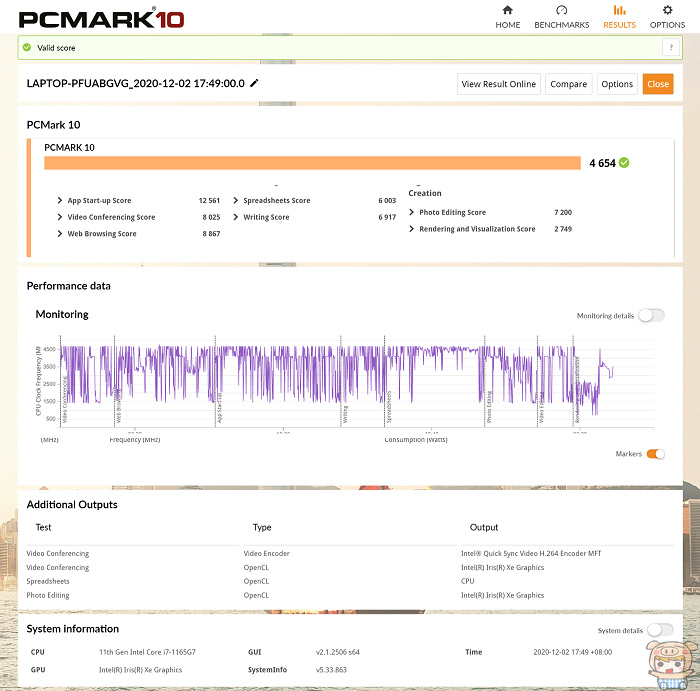Open the Options gear icon
Image resolution: width=700 pixels, height=691 pixels.
pyautogui.click(x=667, y=10)
